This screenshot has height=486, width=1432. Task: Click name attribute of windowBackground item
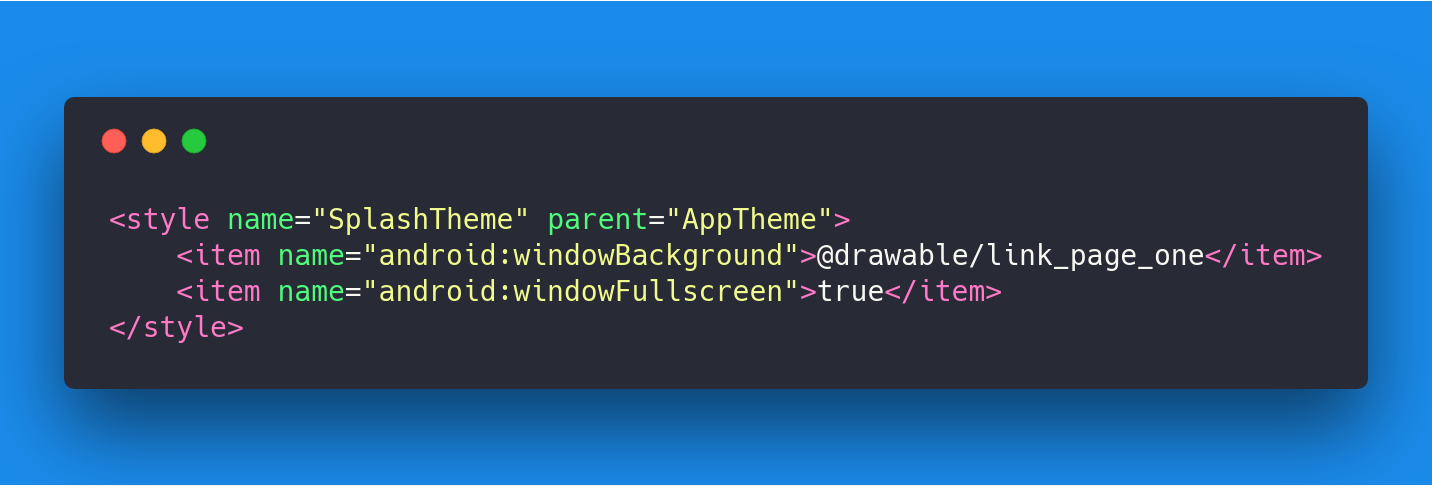311,256
